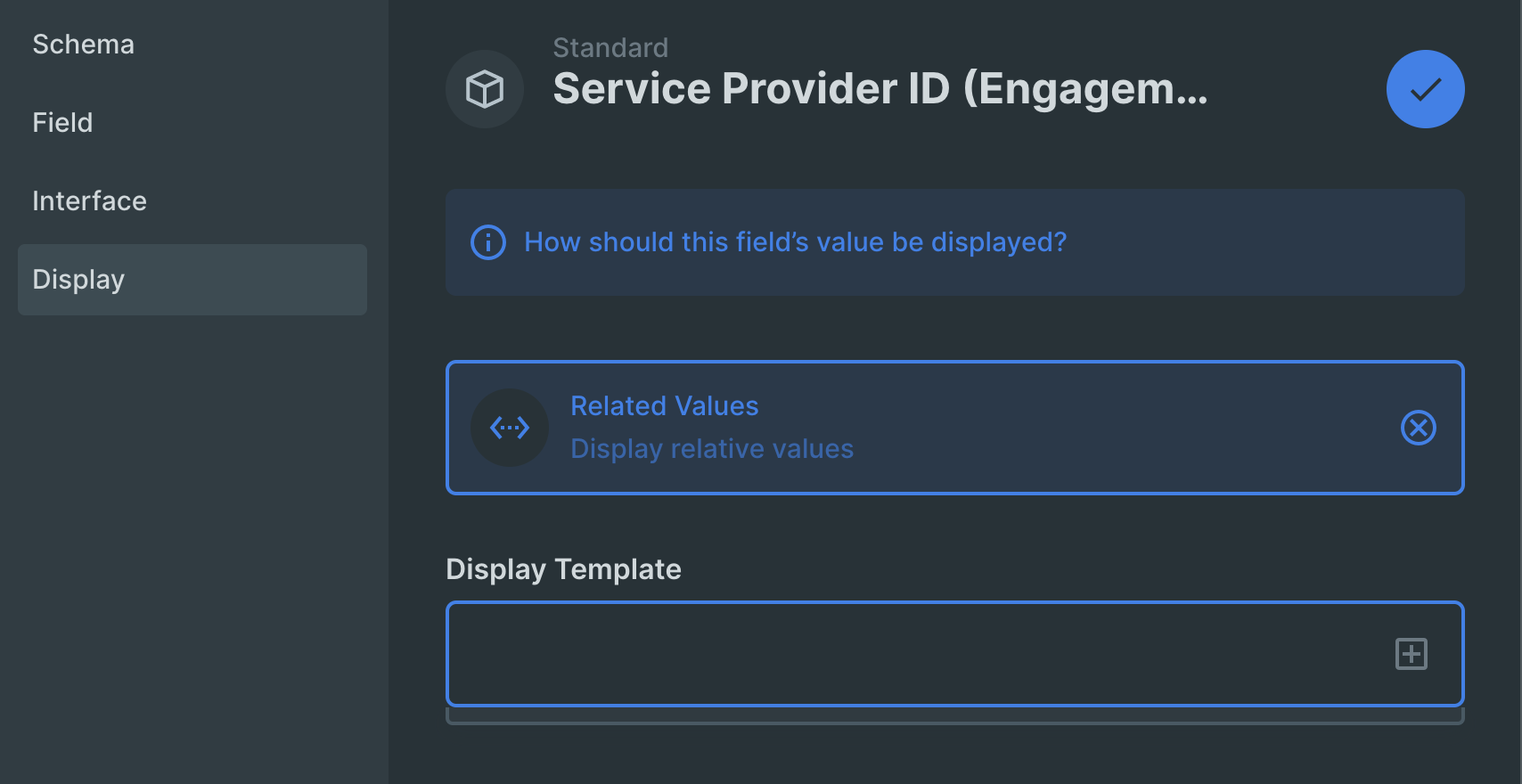Click the "Display relative values" description
This screenshot has width=1522, height=784.
coord(712,449)
